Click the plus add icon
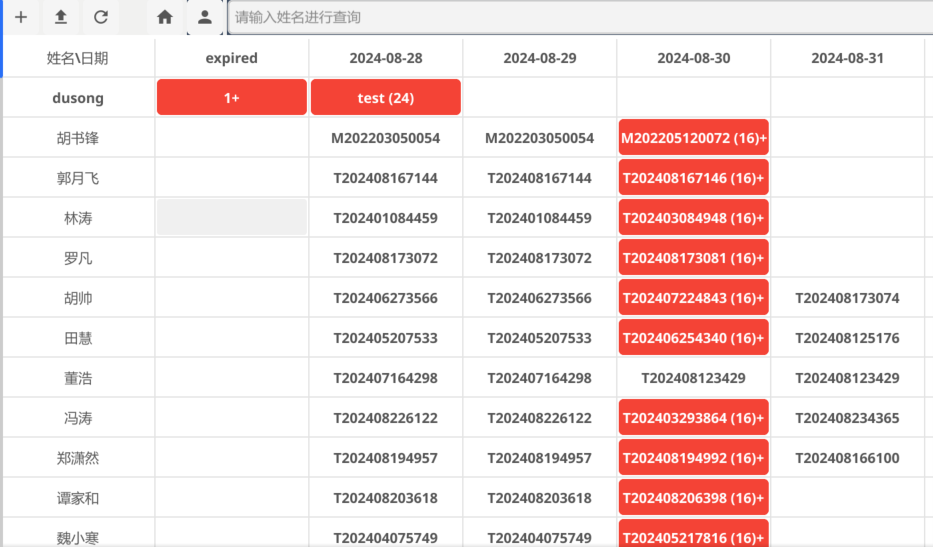 pos(21,17)
